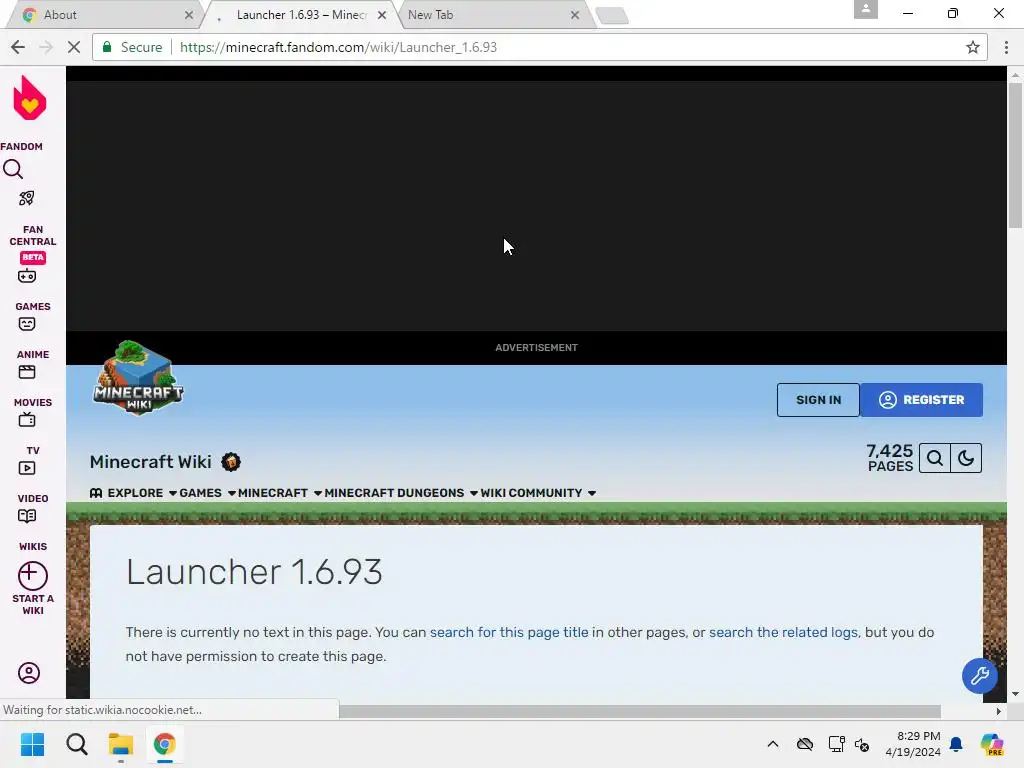Open Movies clapperboard icon in sidebar
Viewport: 1024px width, 768px height.
27,372
